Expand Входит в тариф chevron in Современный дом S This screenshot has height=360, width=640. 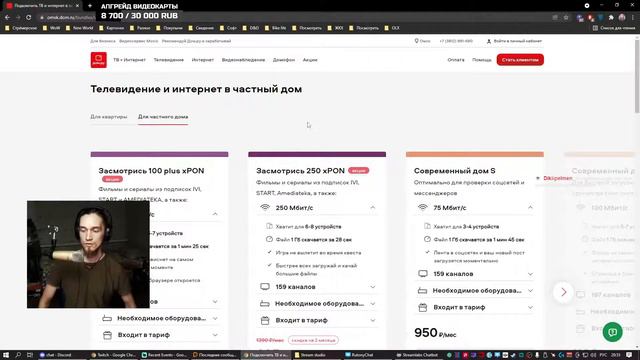(x=530, y=307)
